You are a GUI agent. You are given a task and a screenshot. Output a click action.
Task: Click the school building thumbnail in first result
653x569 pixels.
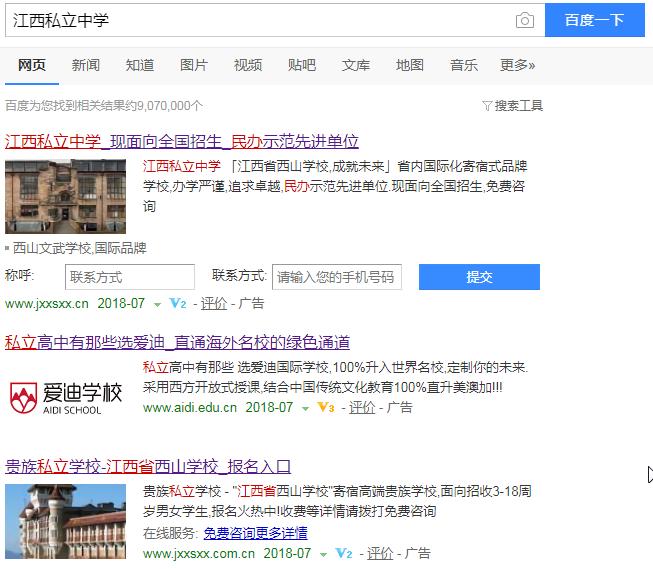click(x=66, y=196)
